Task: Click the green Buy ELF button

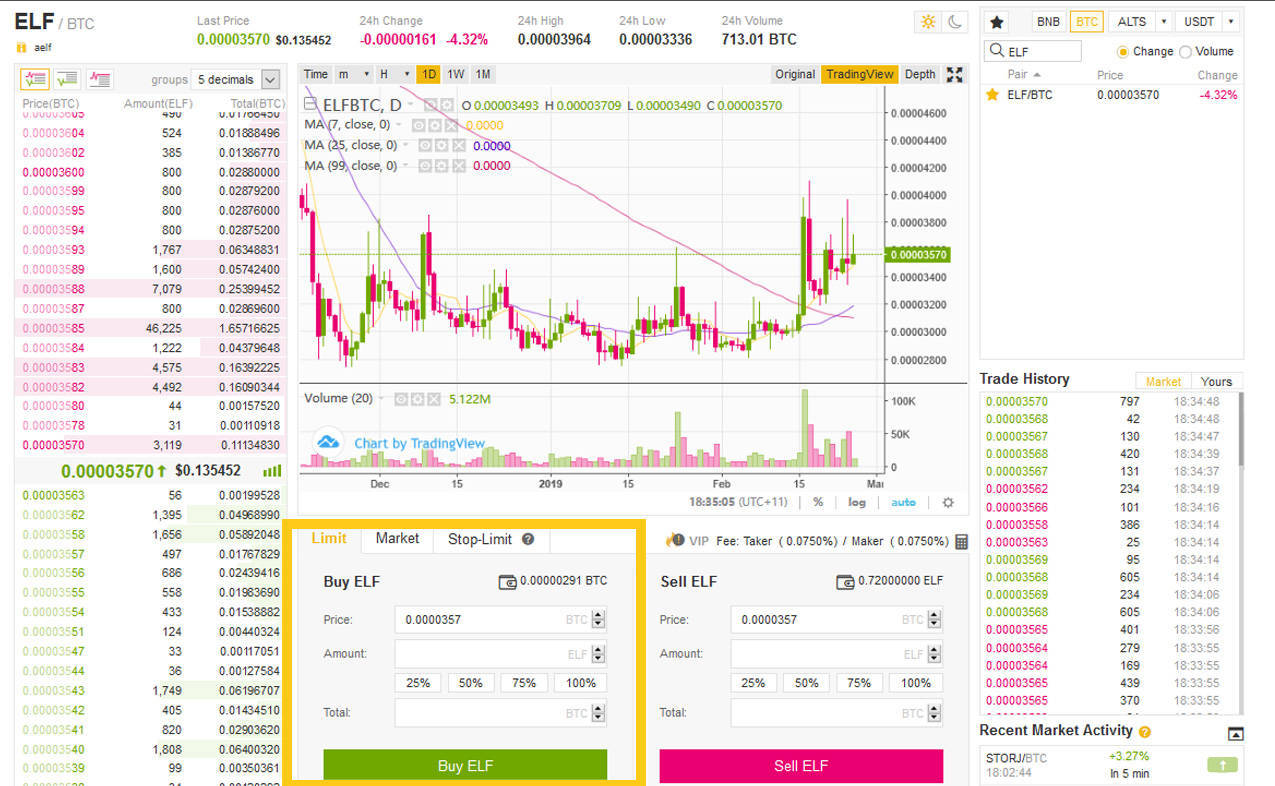Action: [x=465, y=766]
